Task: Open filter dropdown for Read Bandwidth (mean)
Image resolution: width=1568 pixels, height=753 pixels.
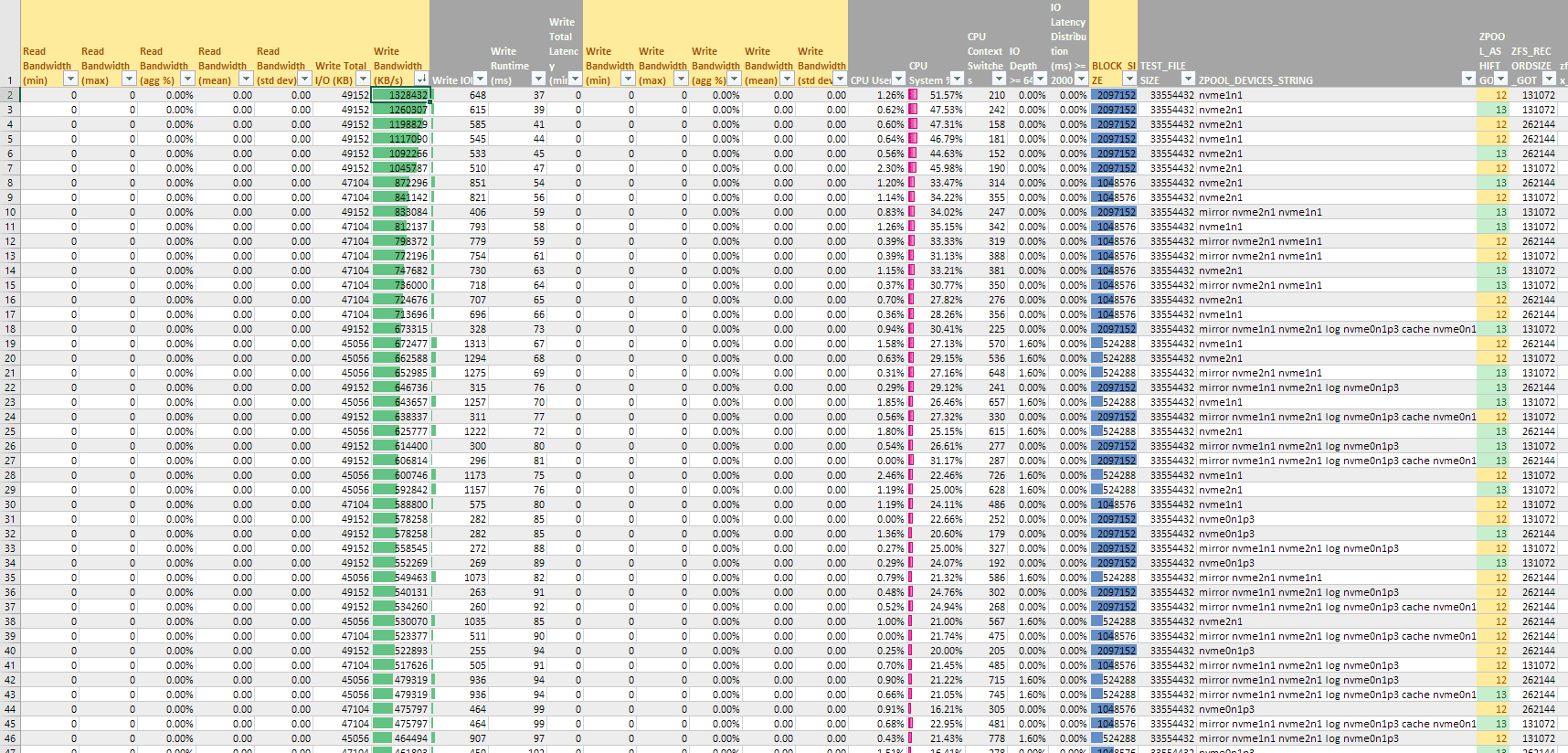Action: (x=246, y=80)
